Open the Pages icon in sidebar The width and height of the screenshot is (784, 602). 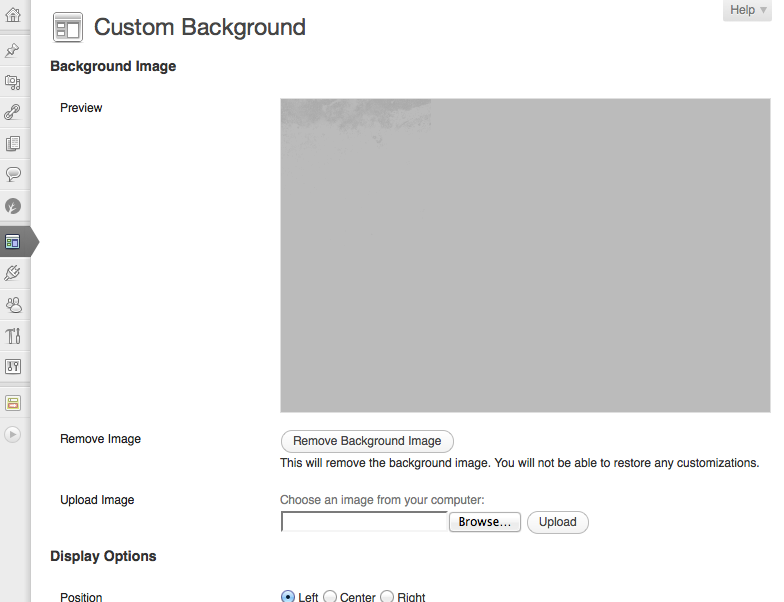point(13,144)
